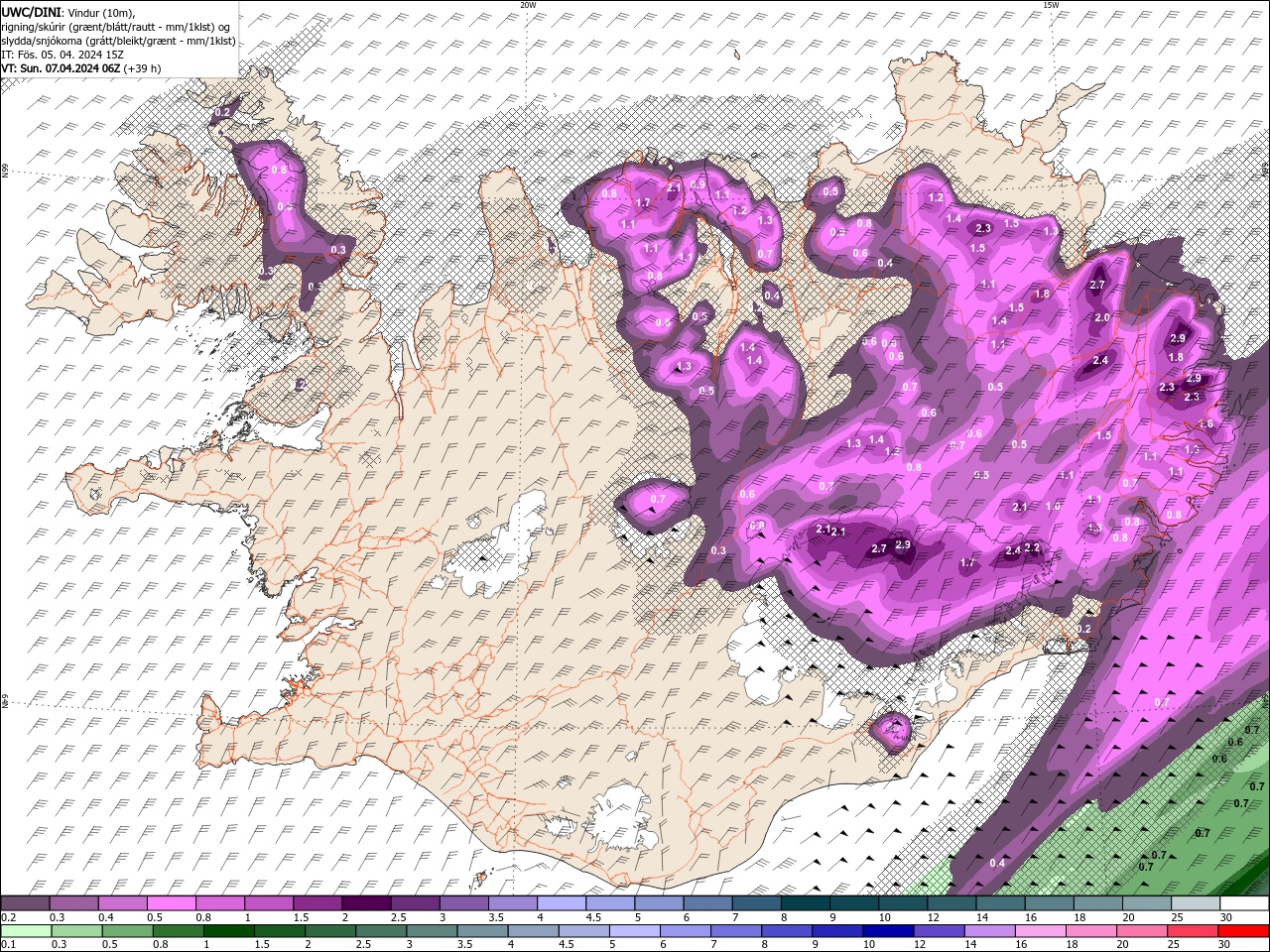1270x952 pixels.
Task: Pick the lower legend swatch for 0.3–0.5
Action: tap(75, 931)
